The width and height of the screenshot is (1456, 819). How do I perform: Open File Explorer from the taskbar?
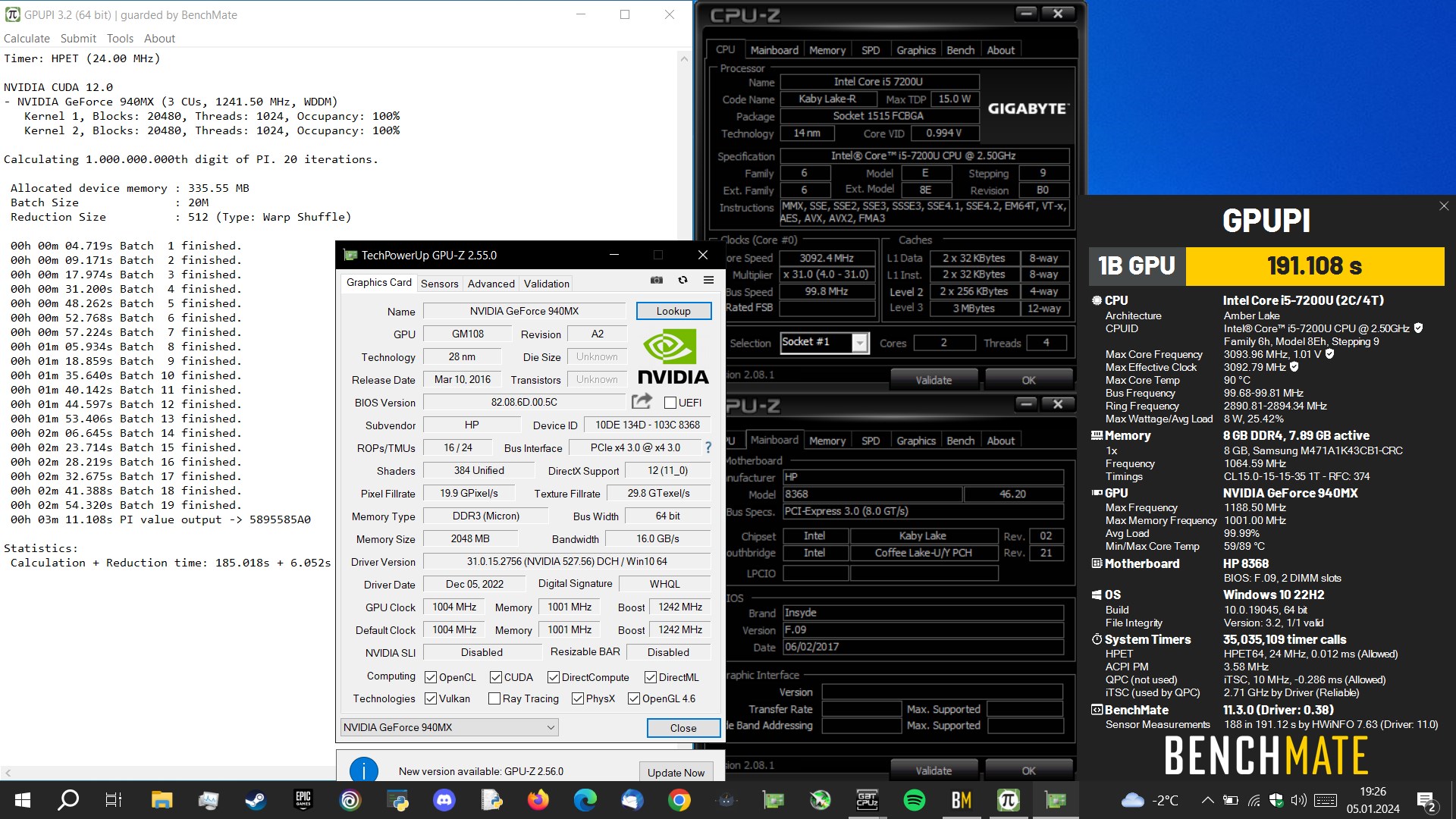162,800
